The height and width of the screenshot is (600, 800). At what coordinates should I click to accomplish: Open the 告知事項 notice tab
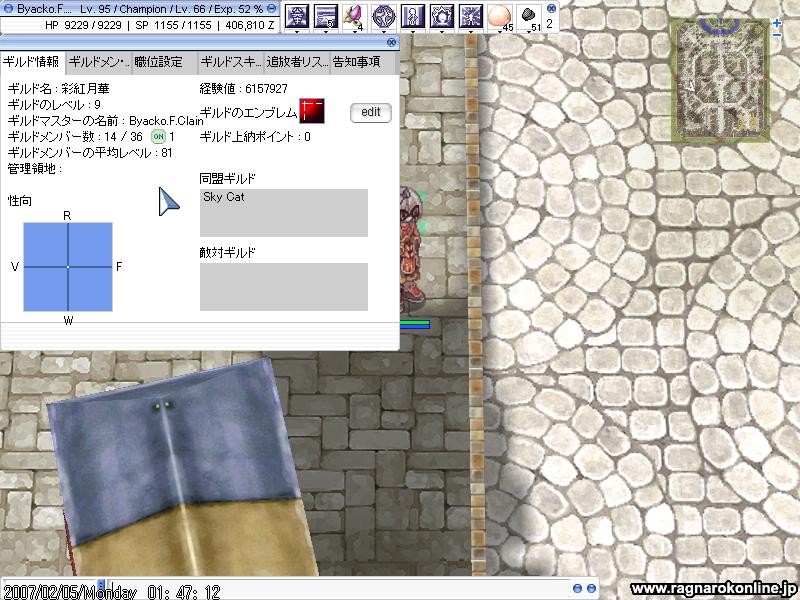(x=363, y=62)
